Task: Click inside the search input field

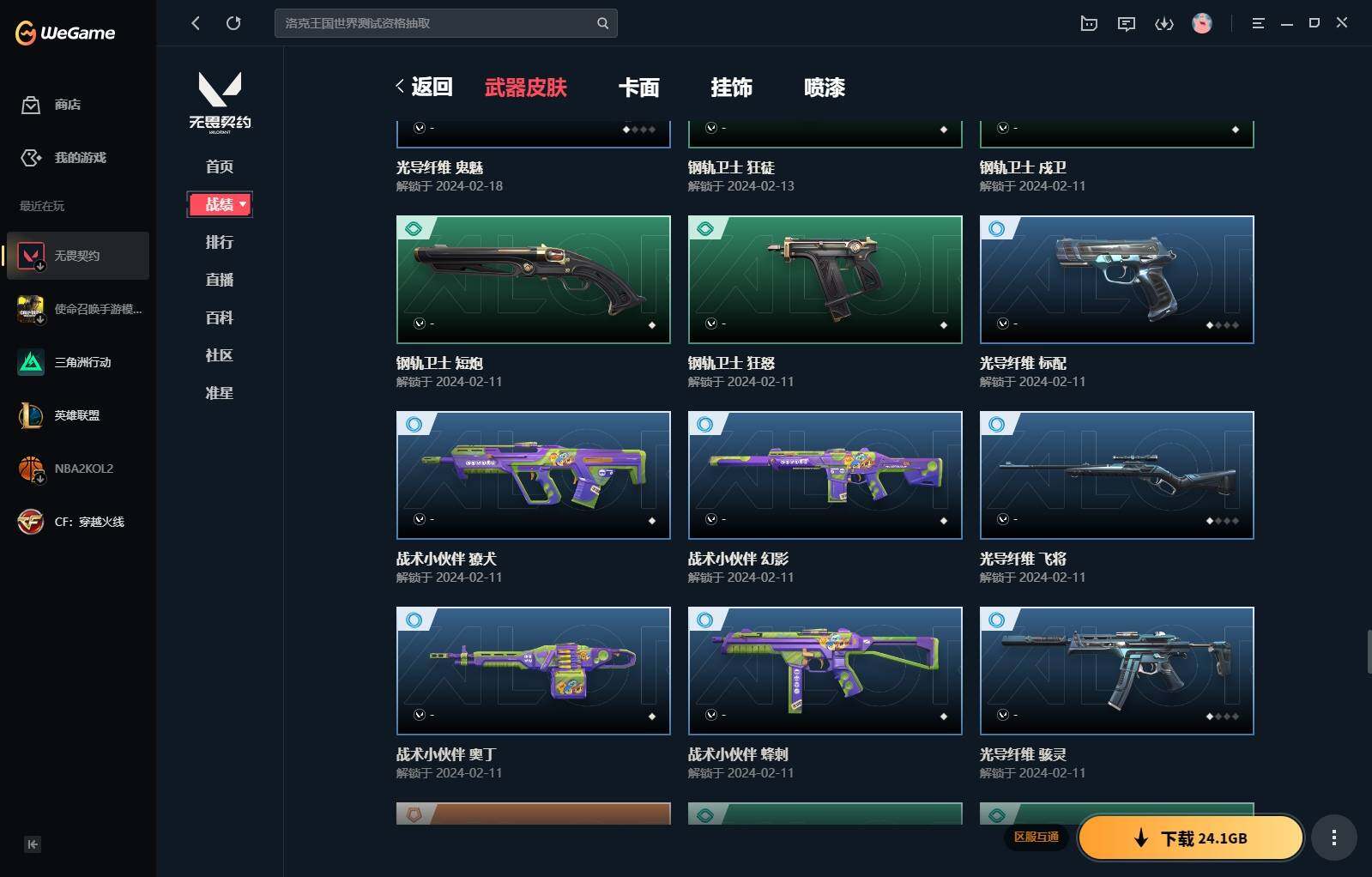Action: 436,23
